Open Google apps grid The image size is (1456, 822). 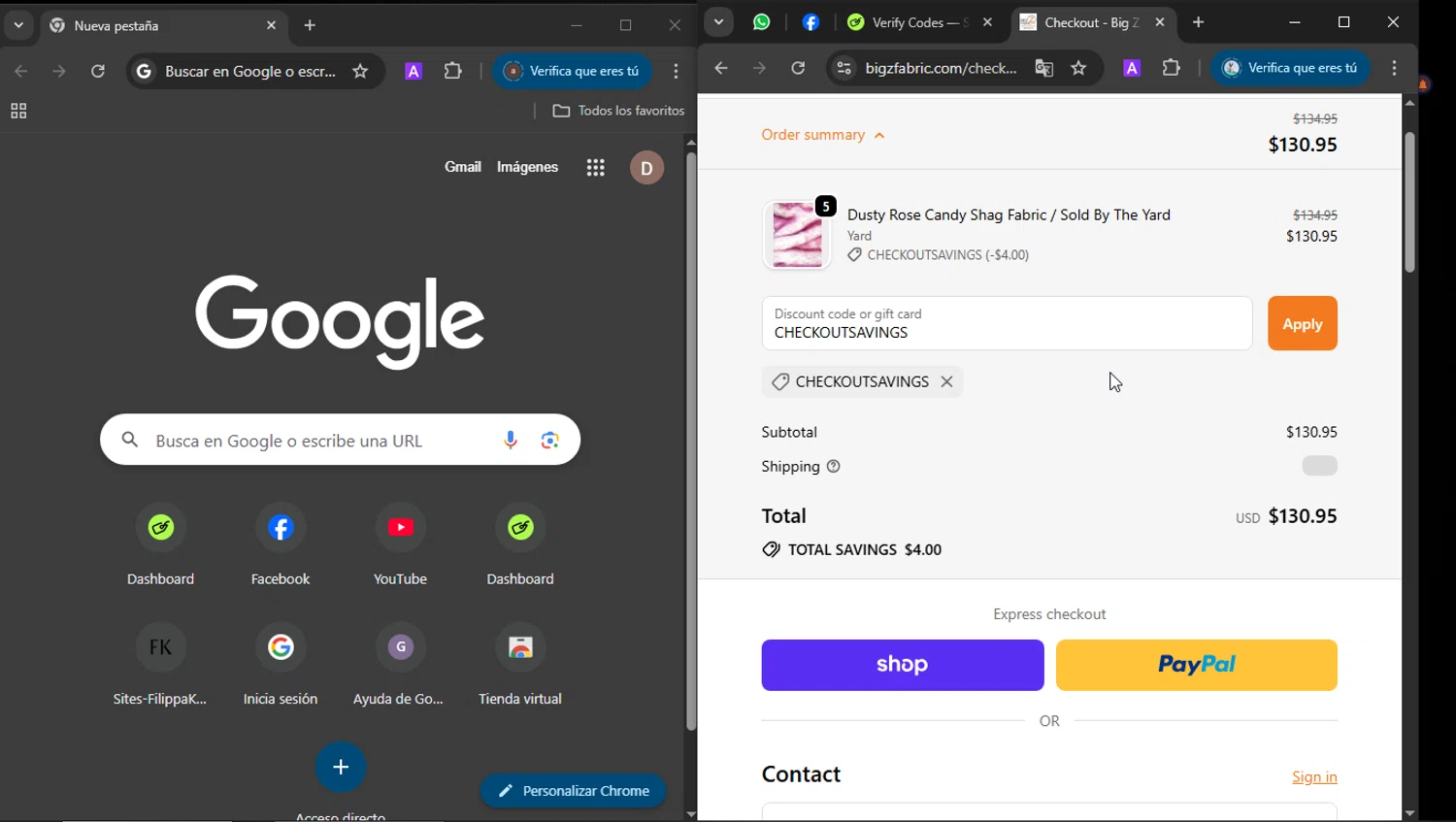tap(596, 168)
